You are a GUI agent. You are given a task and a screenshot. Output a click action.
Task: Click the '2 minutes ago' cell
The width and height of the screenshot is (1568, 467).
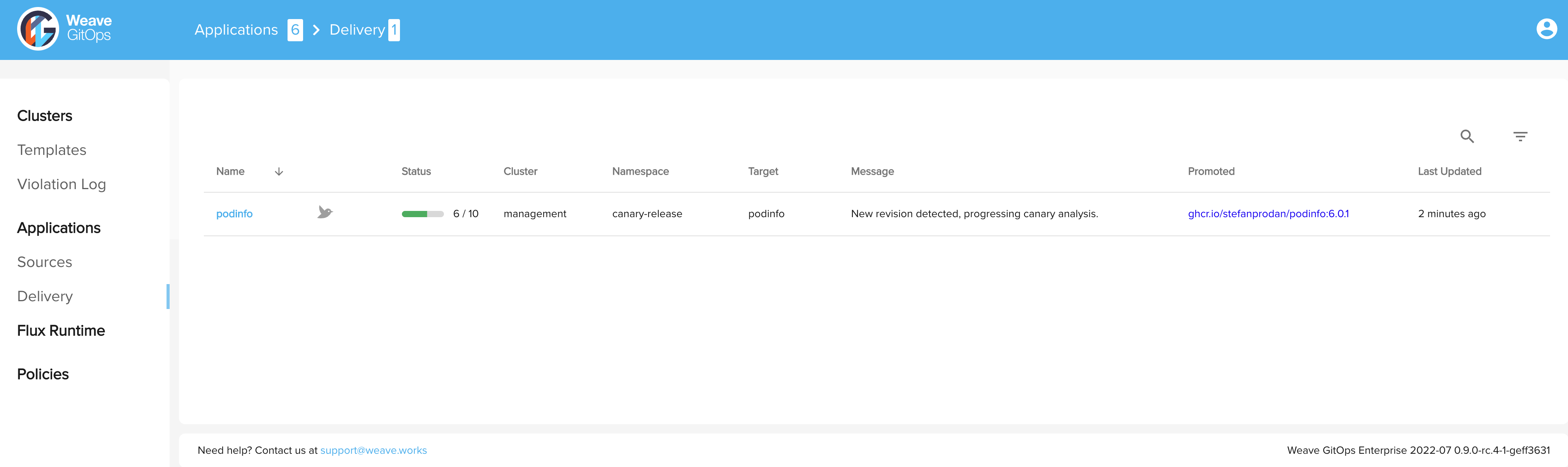pyautogui.click(x=1452, y=214)
